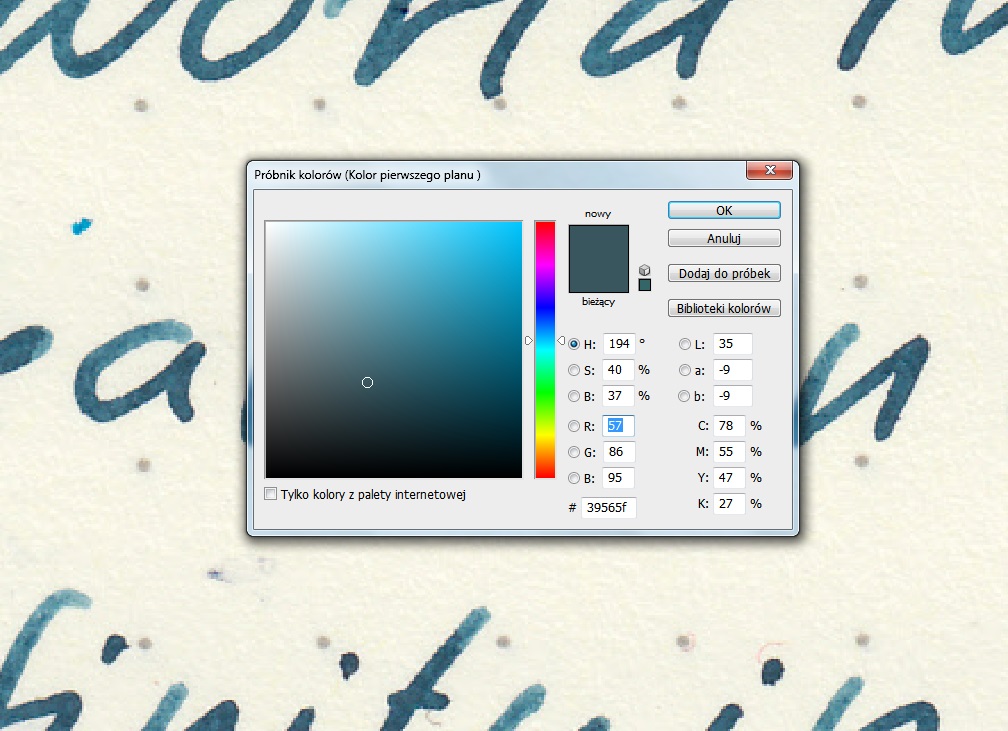Viewport: 1008px width, 731px height.
Task: Click the C cyan percentage field
Action: [x=729, y=426]
